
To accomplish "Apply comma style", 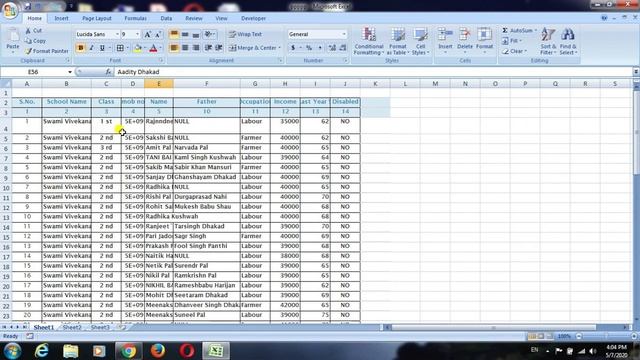I will tap(320, 48).
